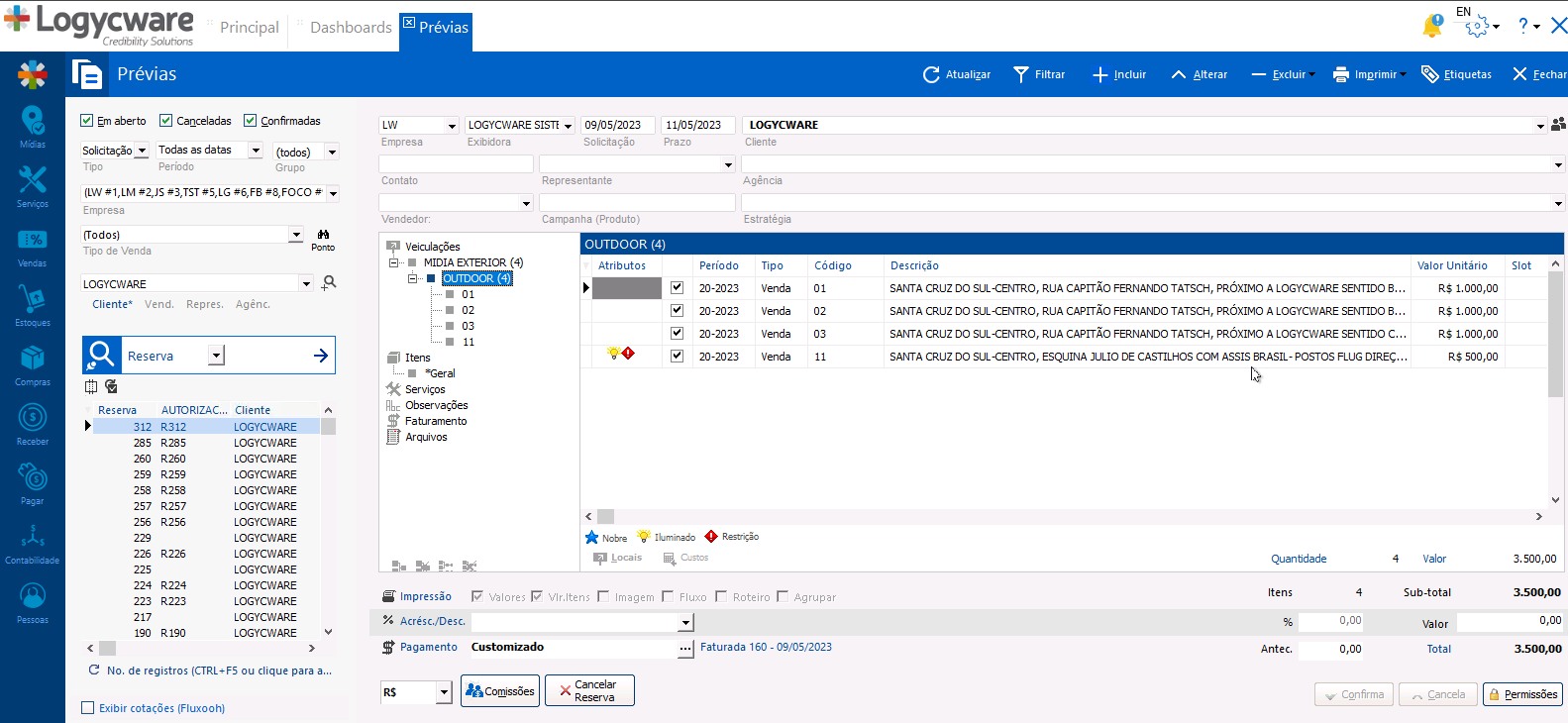The width and height of the screenshot is (1568, 723).
Task: Click the client people icon next to LOGYCWARE
Action: pyautogui.click(x=1558, y=124)
